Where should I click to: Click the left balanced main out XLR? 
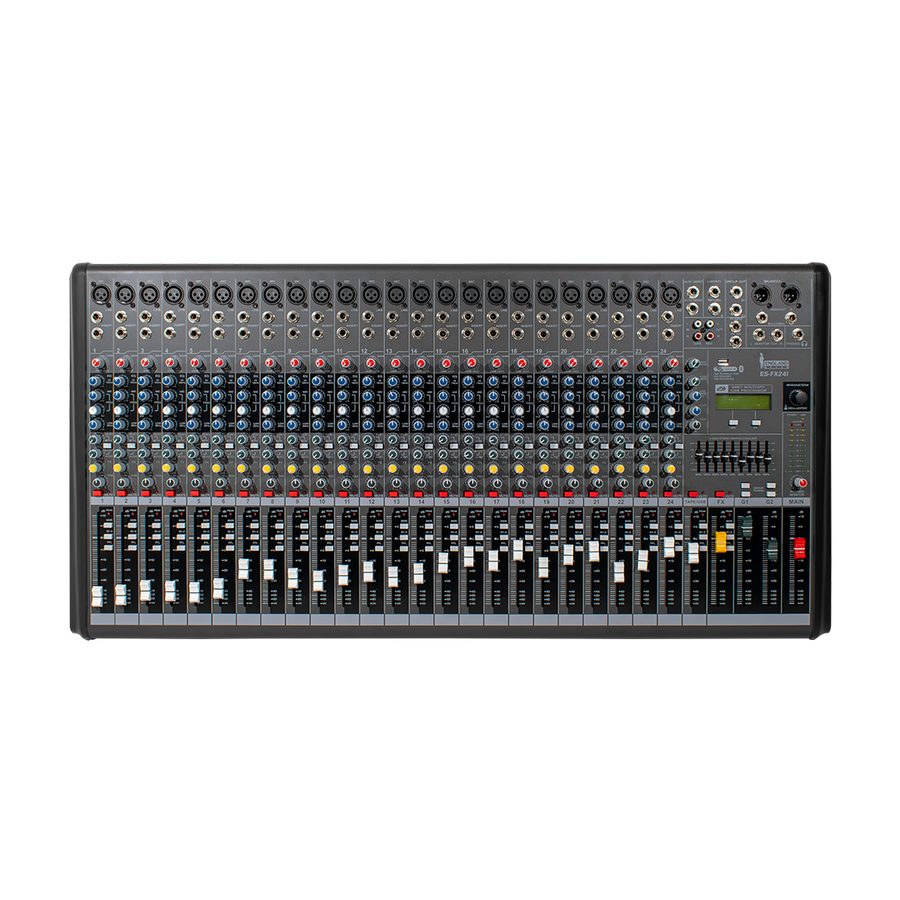761,296
